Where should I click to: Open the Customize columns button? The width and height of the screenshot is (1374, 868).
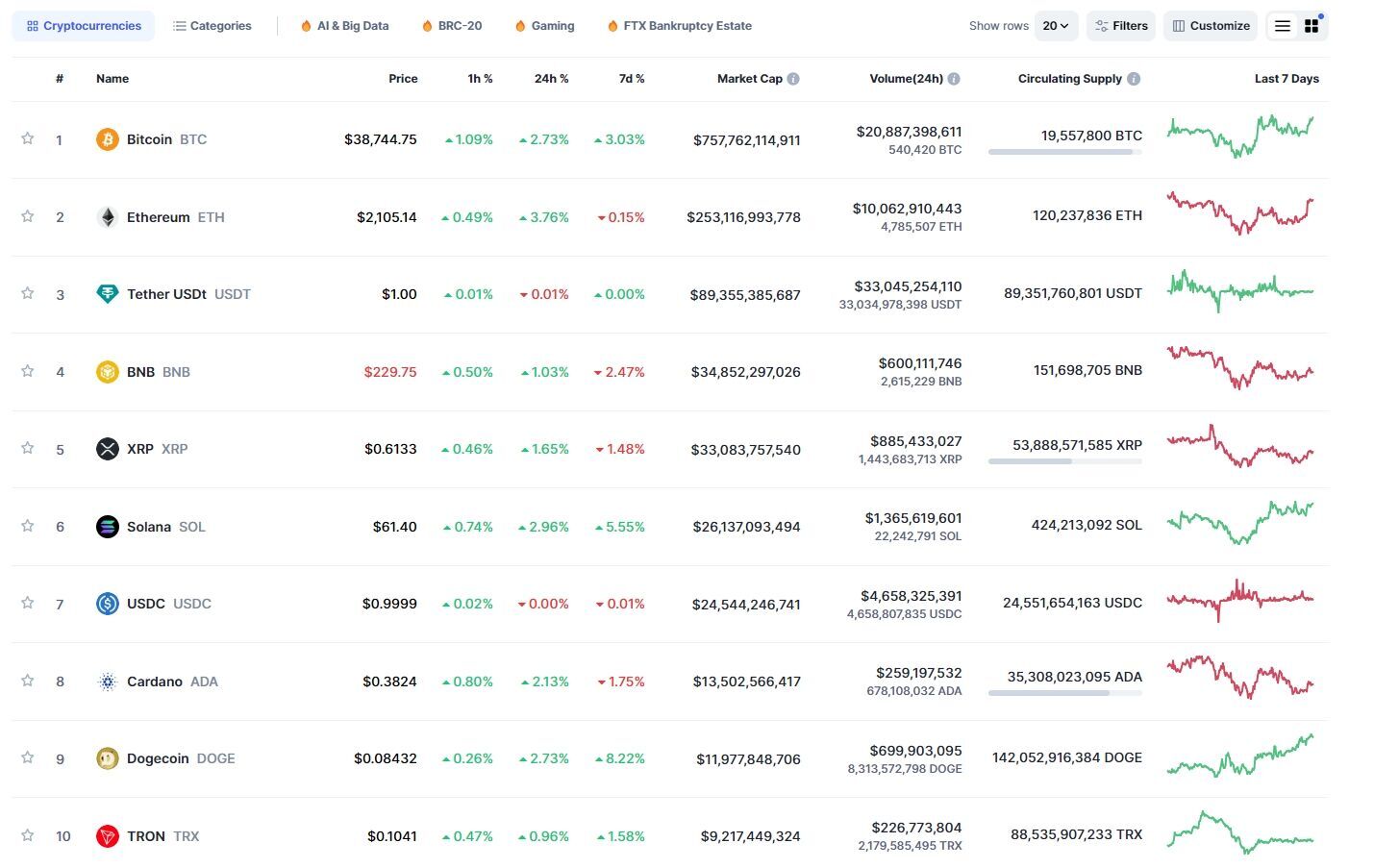(1211, 26)
